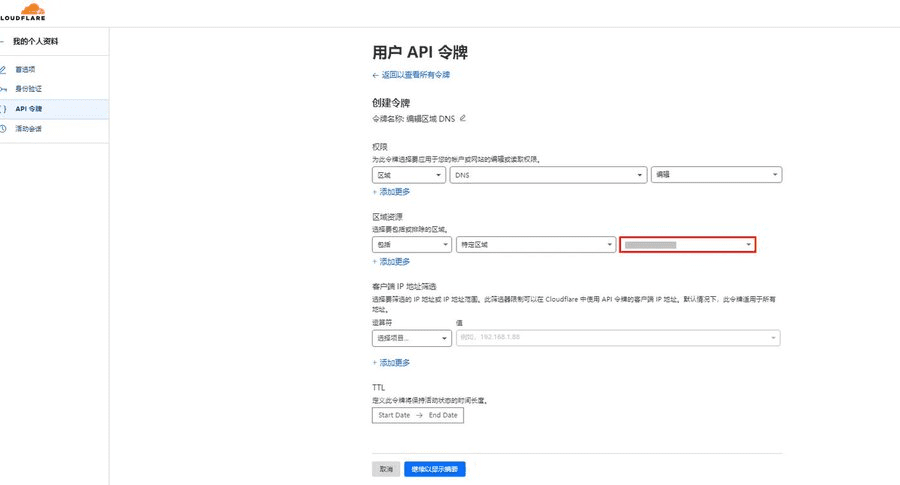This screenshot has height=485, width=900.
Task: Open the 选择项目 operator dropdown
Action: [x=411, y=339]
